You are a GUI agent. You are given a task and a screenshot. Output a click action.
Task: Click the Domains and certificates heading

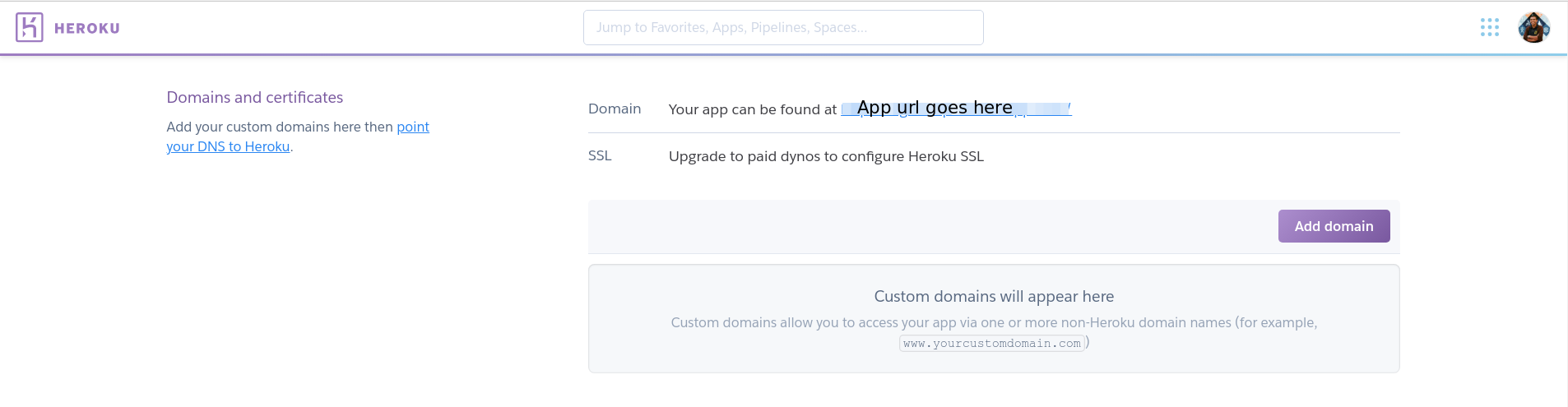click(254, 98)
